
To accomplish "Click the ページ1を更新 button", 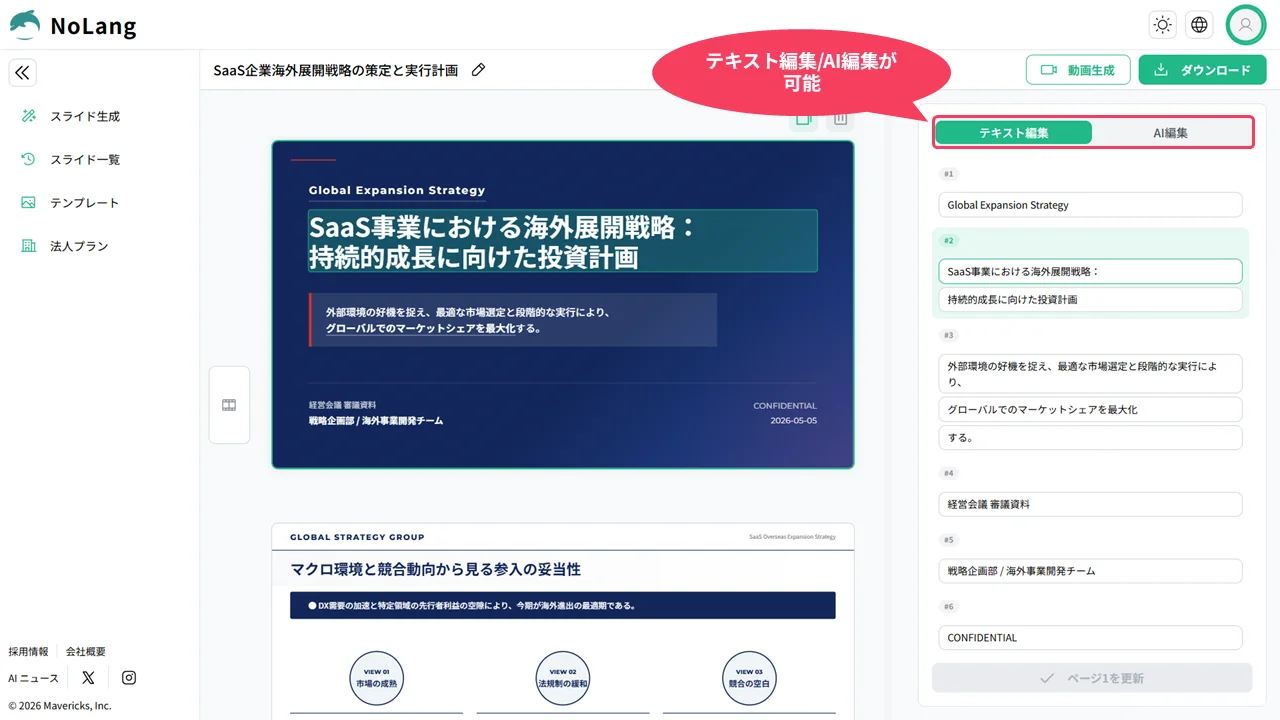I will 1092,678.
